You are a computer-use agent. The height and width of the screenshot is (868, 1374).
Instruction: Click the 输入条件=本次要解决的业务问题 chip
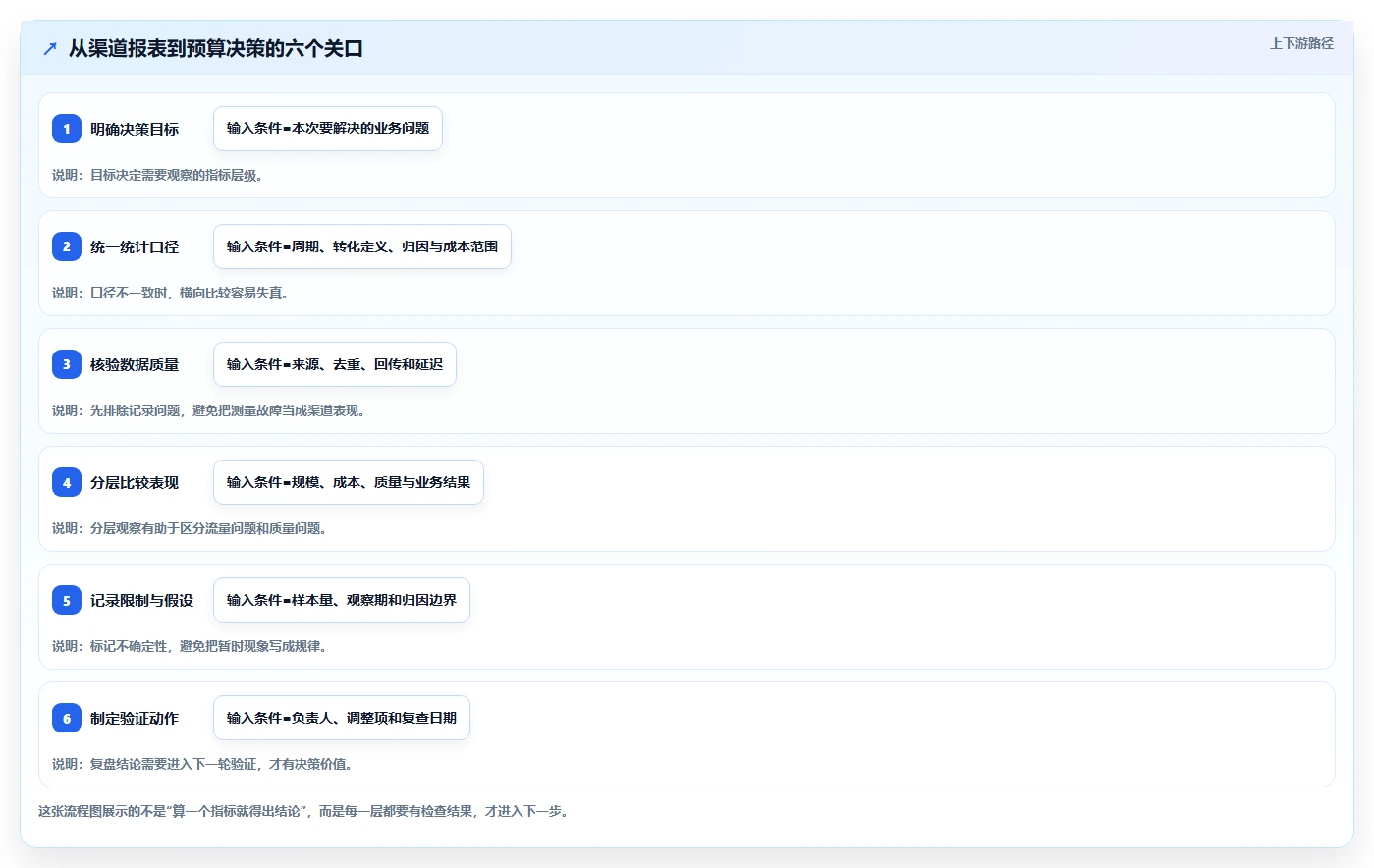click(x=328, y=129)
